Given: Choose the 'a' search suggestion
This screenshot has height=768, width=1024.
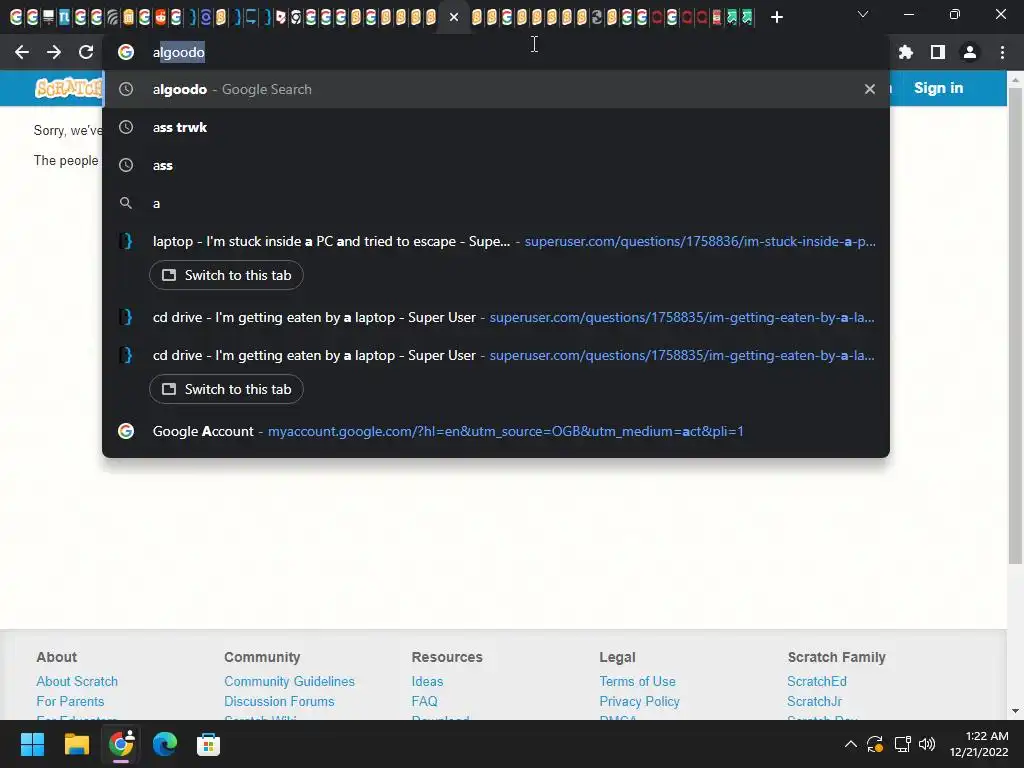Looking at the screenshot, I should point(496,203).
